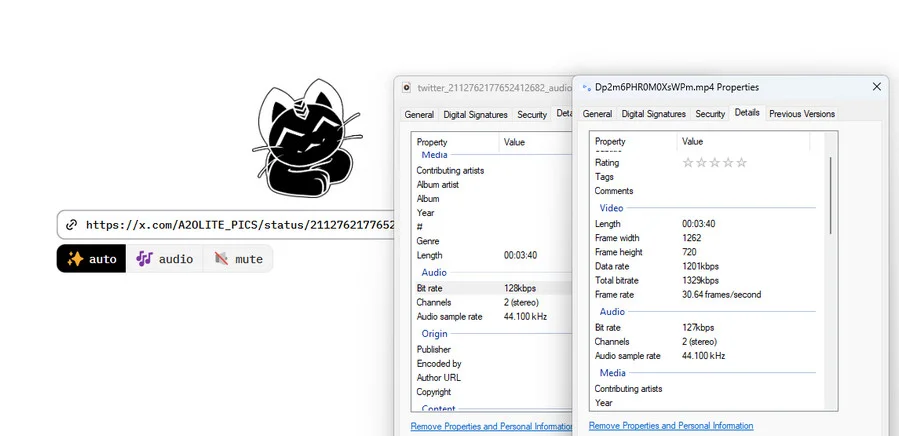Open Previous Versions tab in mp4 Properties
The width and height of the screenshot is (899, 436).
pyautogui.click(x=802, y=114)
